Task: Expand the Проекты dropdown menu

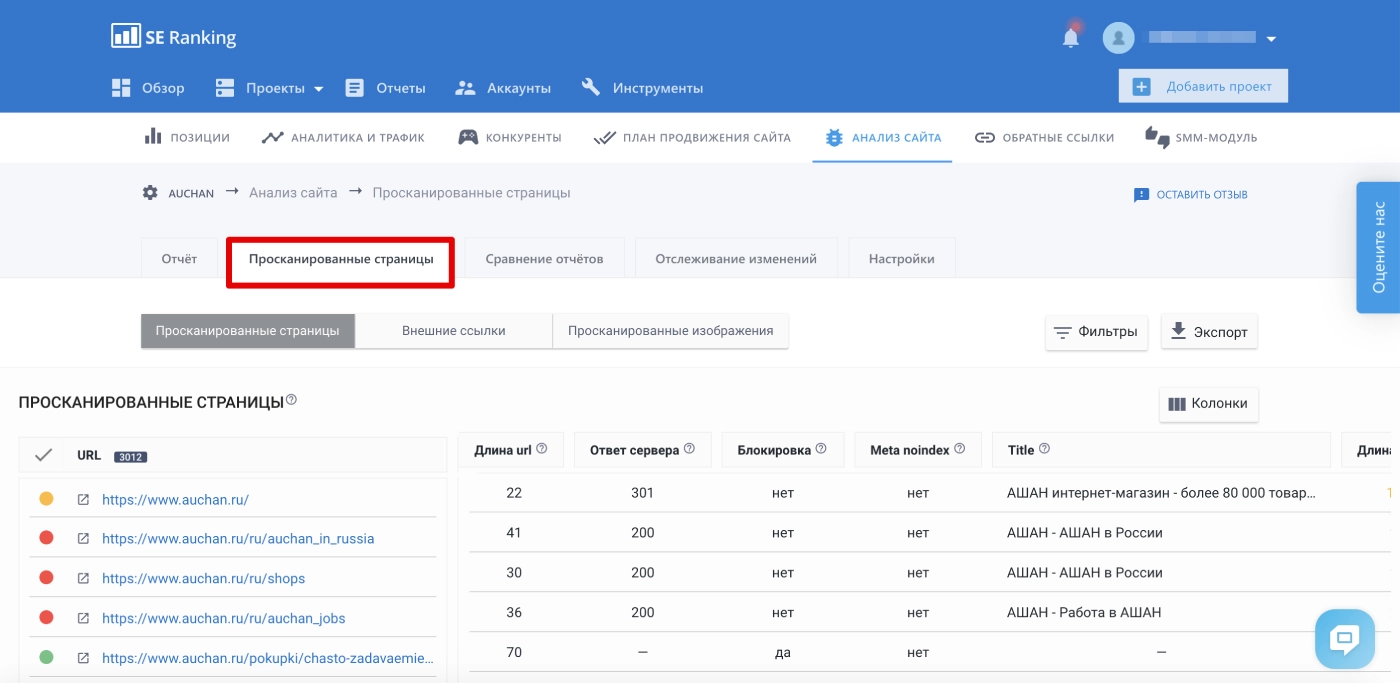Action: click(x=270, y=88)
